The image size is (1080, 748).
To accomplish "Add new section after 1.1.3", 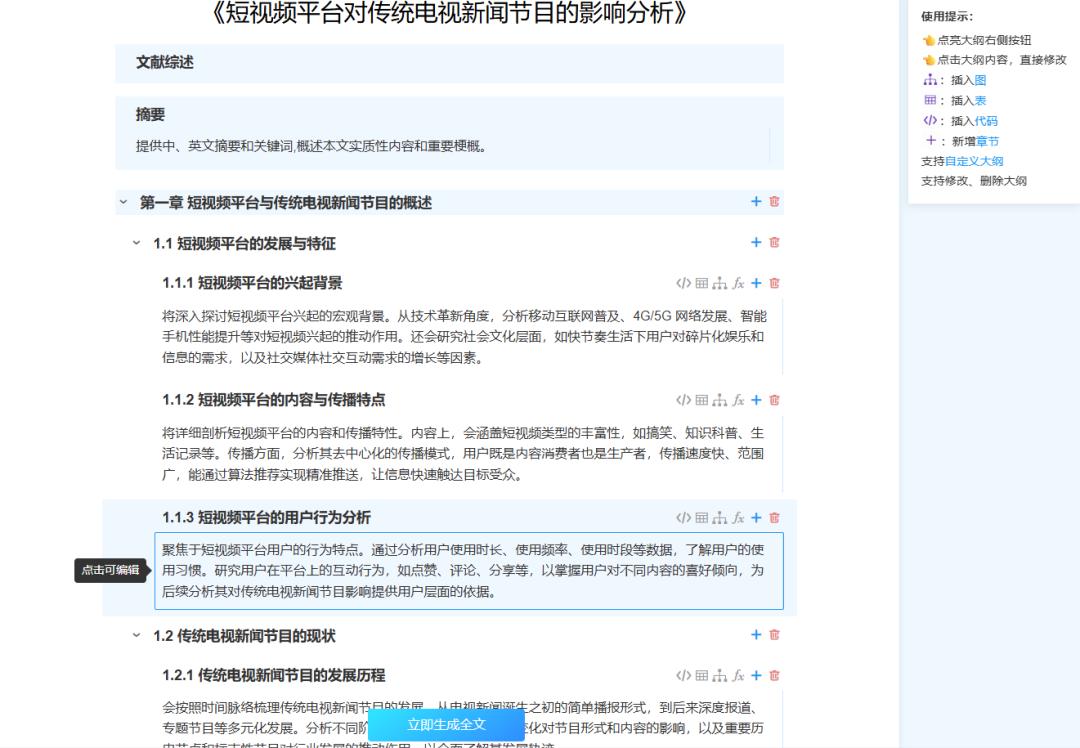I will pos(756,518).
